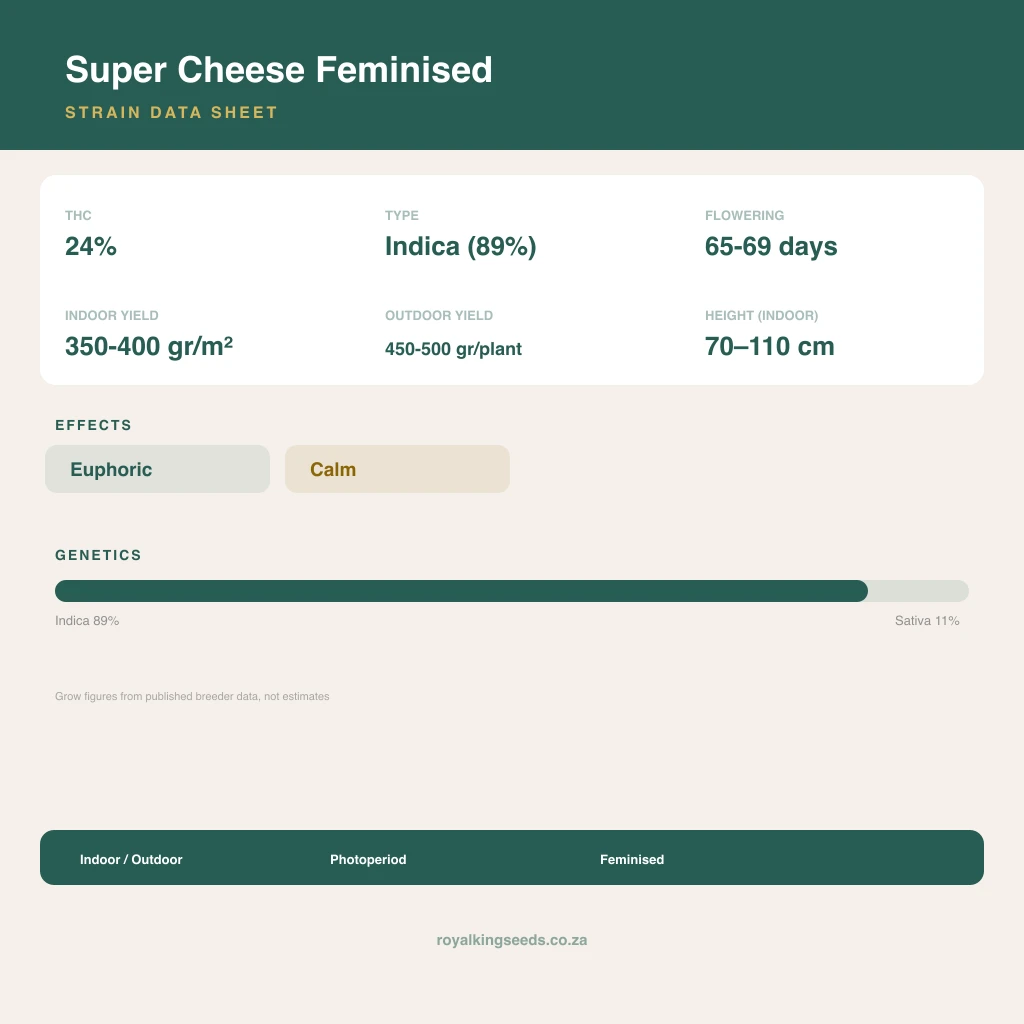The width and height of the screenshot is (1024, 1024).
Task: Click the Super Cheese Feminised title
Action: tap(279, 70)
